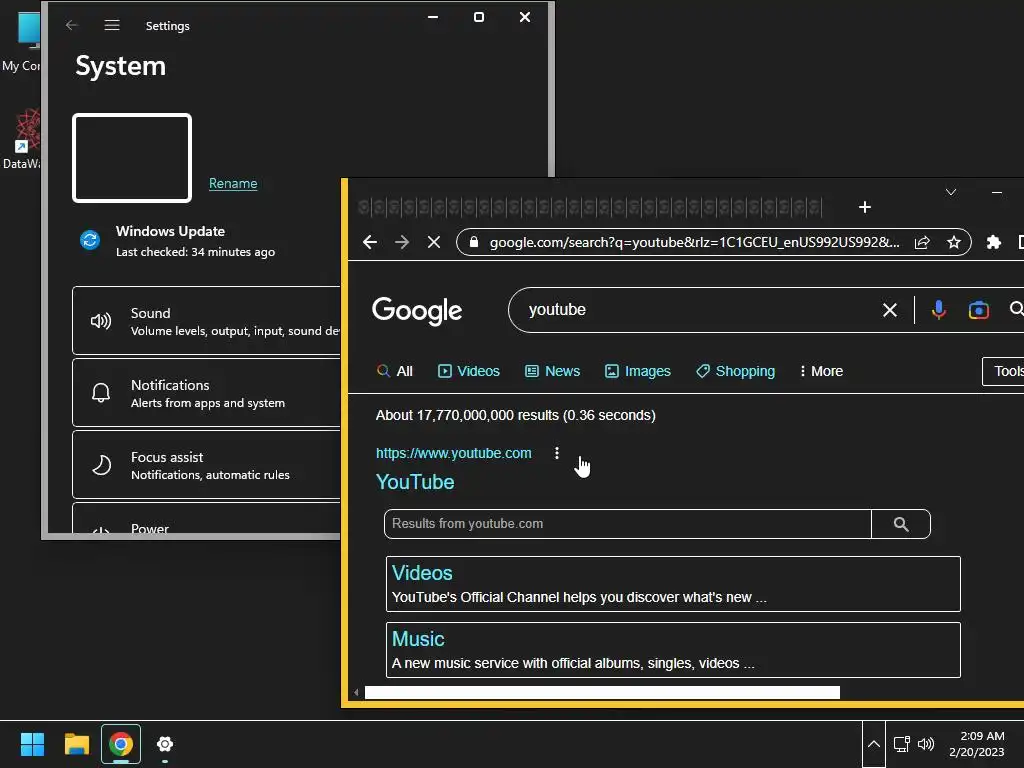Click the volume speaker tray icon
The height and width of the screenshot is (768, 1024).
tap(926, 744)
